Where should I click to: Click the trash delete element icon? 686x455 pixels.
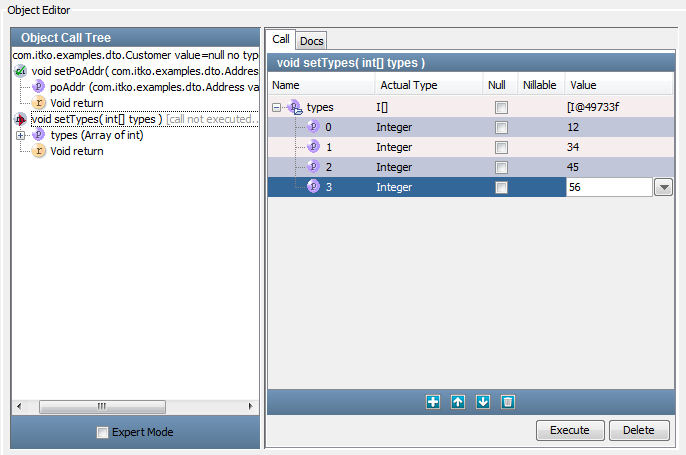(508, 402)
